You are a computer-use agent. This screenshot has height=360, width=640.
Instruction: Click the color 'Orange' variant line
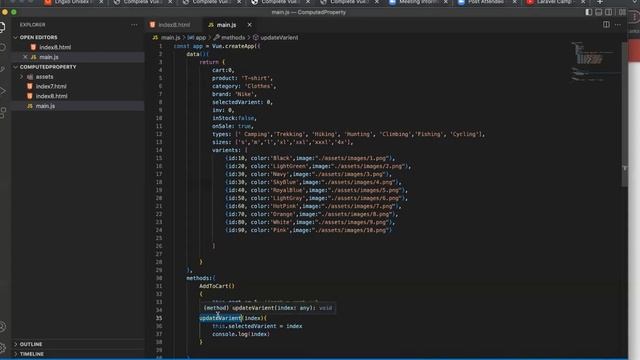click(311, 214)
